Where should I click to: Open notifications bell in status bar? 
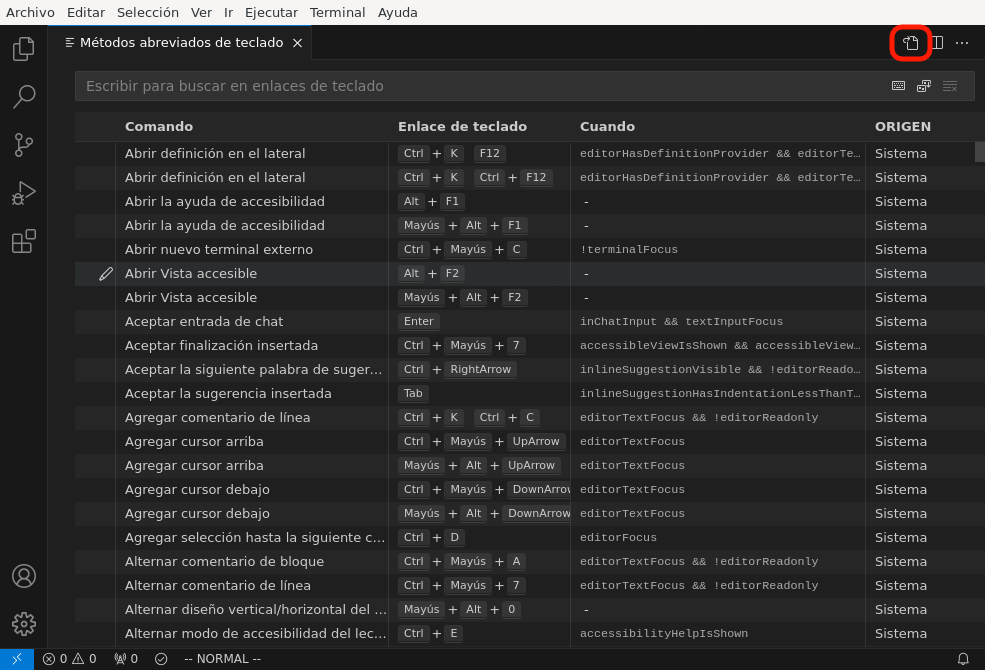pyautogui.click(x=962, y=659)
